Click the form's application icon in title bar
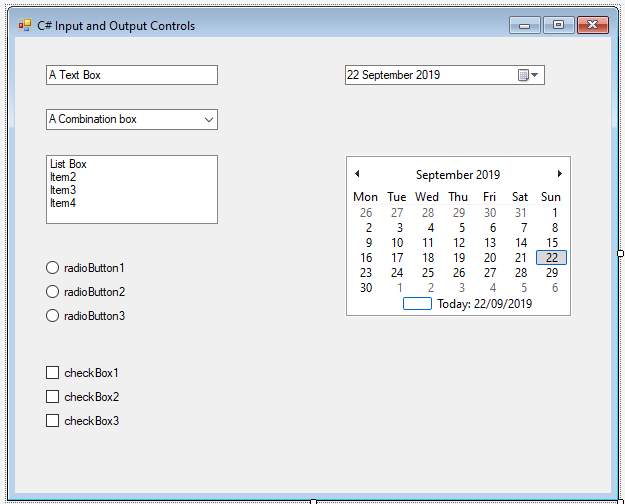 25,25
